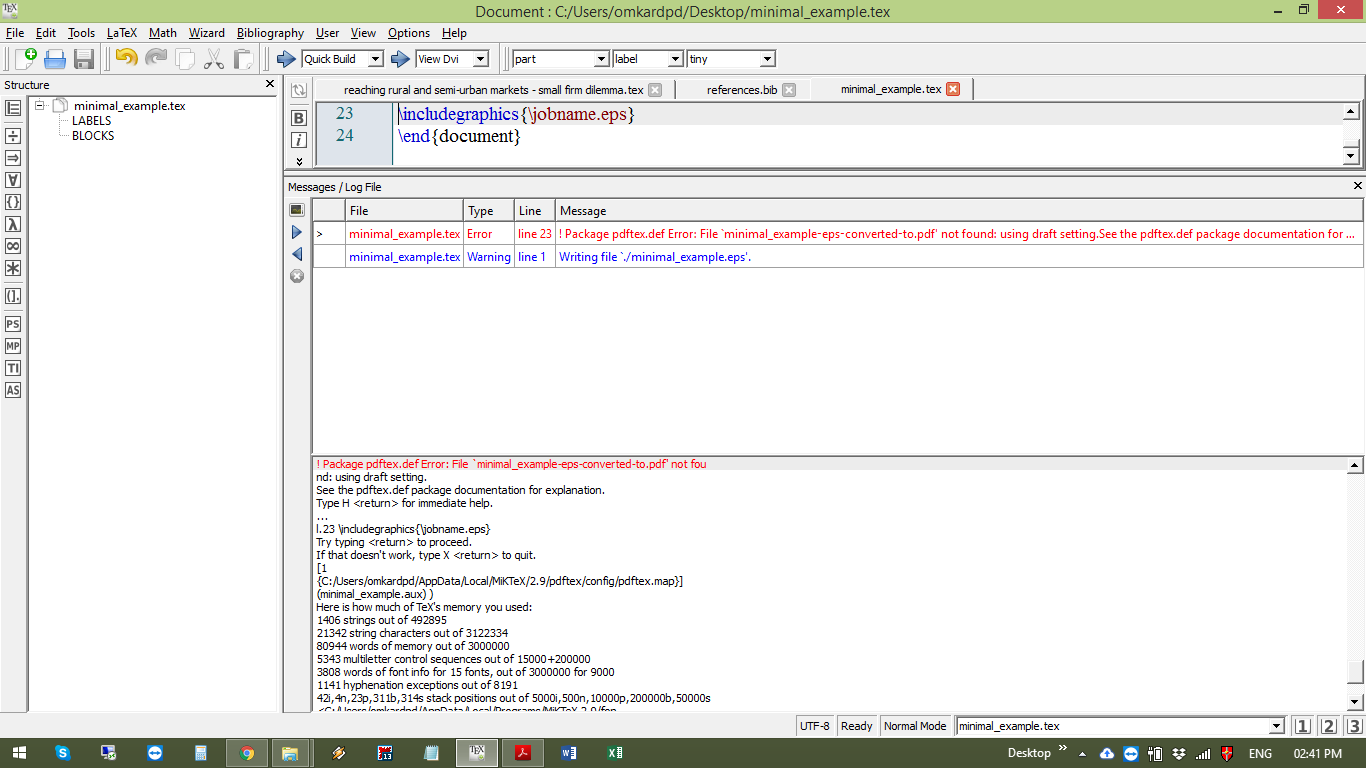Expand more editor tools double-chevron
The width and height of the screenshot is (1366, 768).
coord(298,160)
